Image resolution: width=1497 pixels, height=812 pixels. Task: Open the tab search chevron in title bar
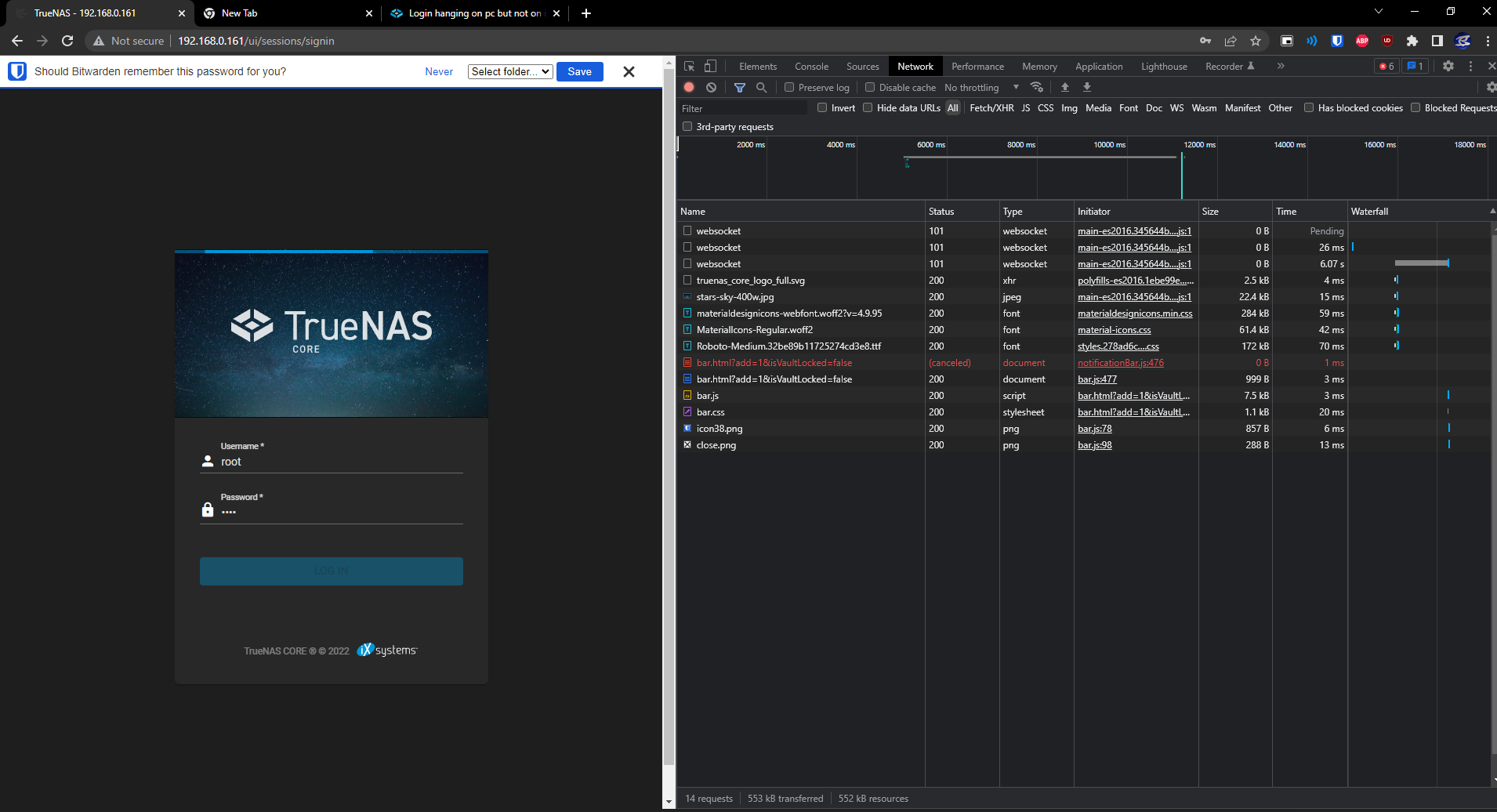coord(1379,12)
